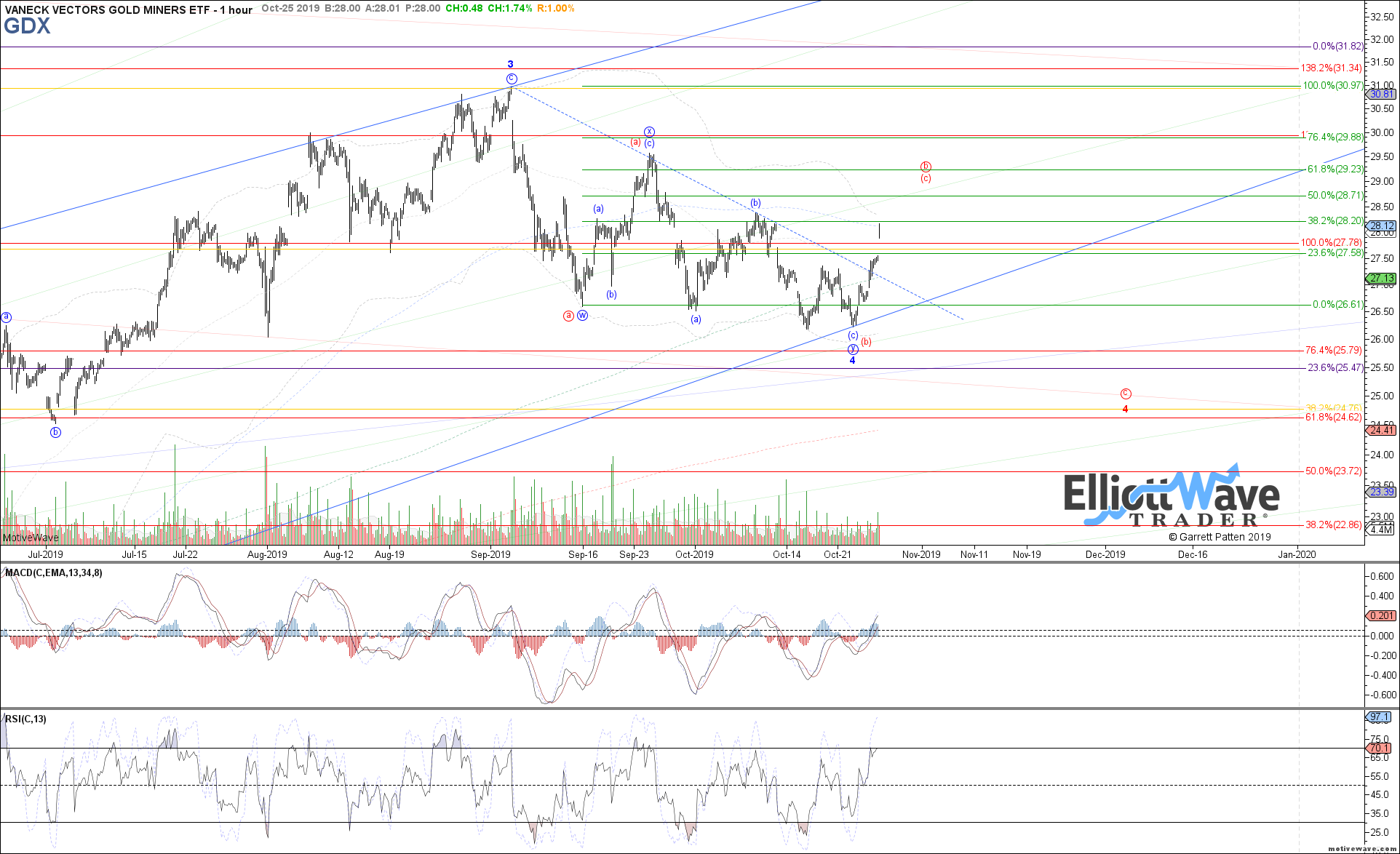The image size is (1400, 854).
Task: Click the blue wave 3 label at top
Action: 511,65
